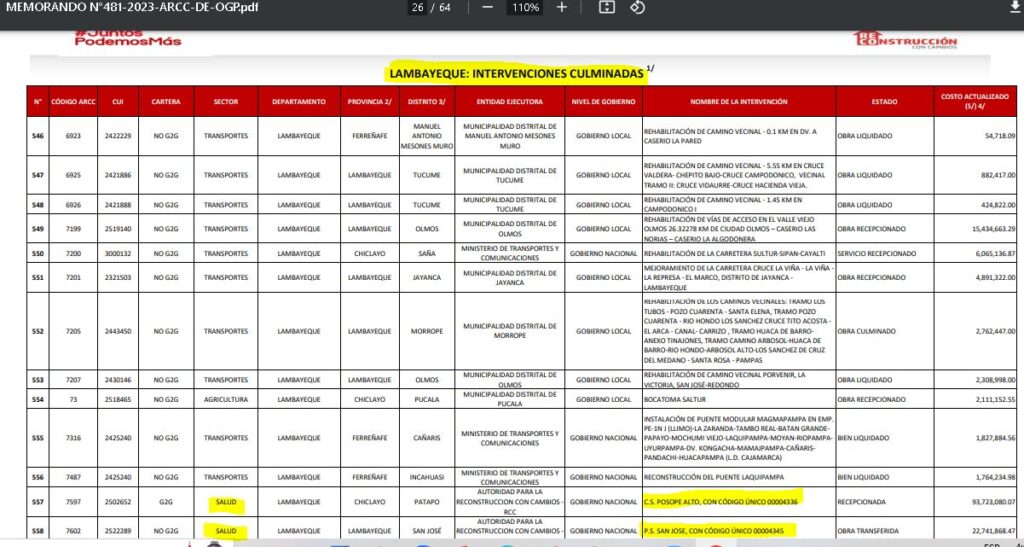Screen dimensions: 1024x547
Task: Select CUI value 2422229 in row 546
Action: (118, 136)
